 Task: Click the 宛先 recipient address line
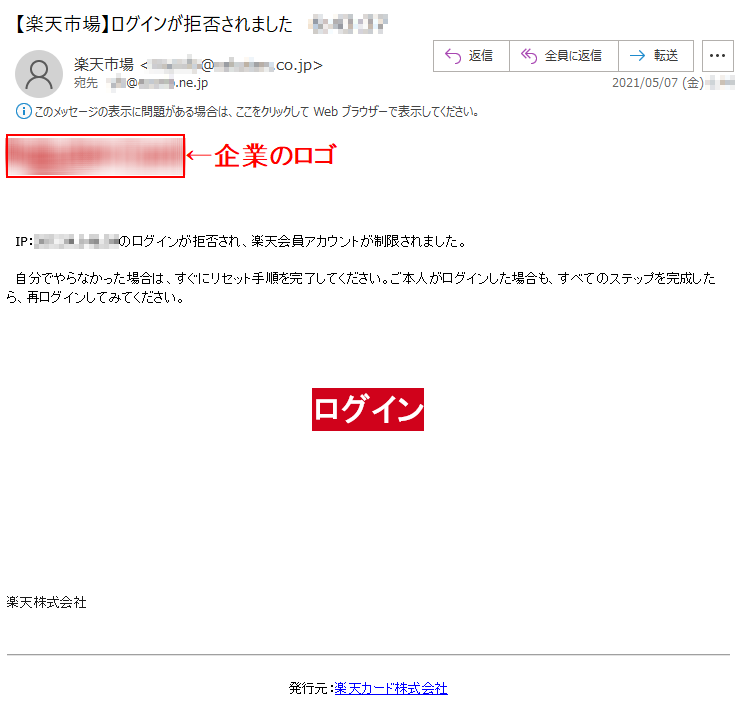[x=141, y=83]
